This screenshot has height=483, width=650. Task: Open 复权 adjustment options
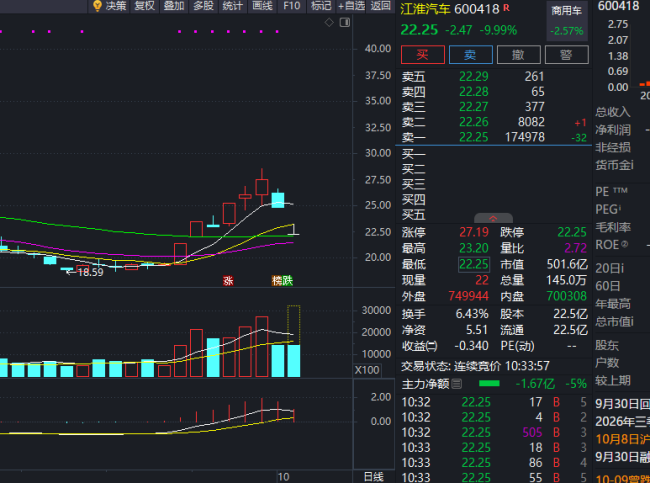(x=145, y=6)
